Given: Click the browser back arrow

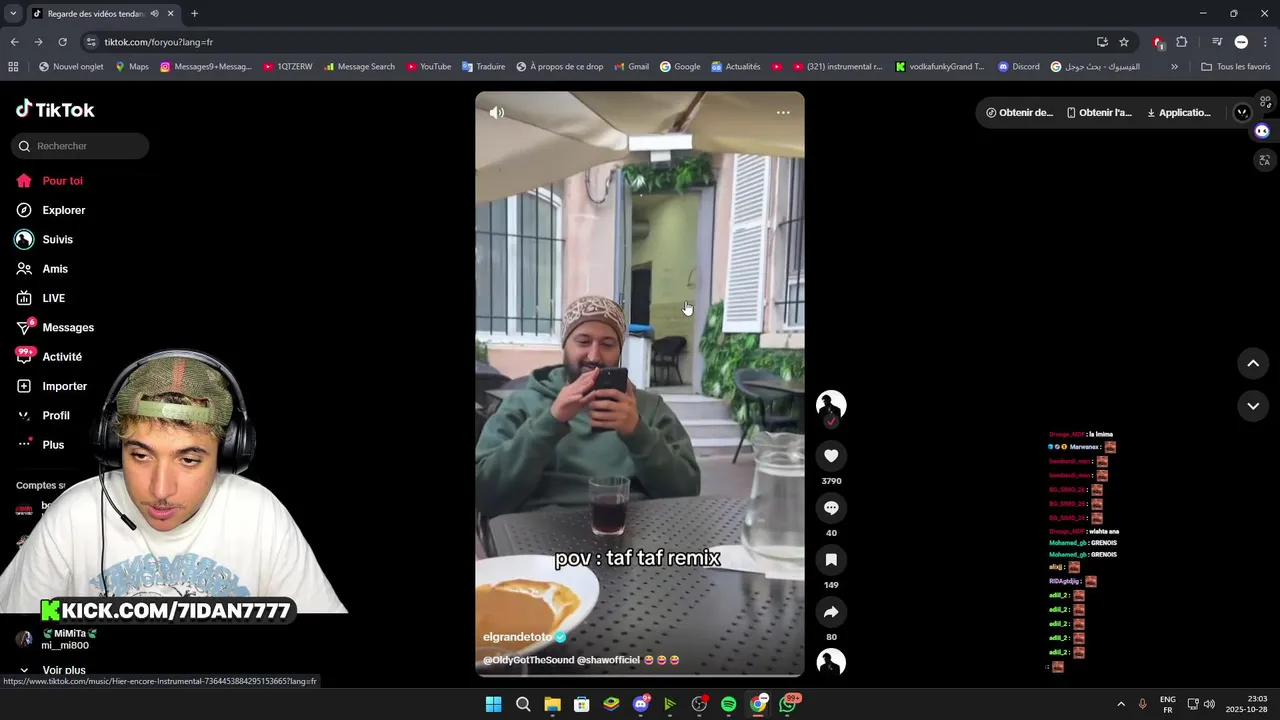Looking at the screenshot, I should [14, 42].
